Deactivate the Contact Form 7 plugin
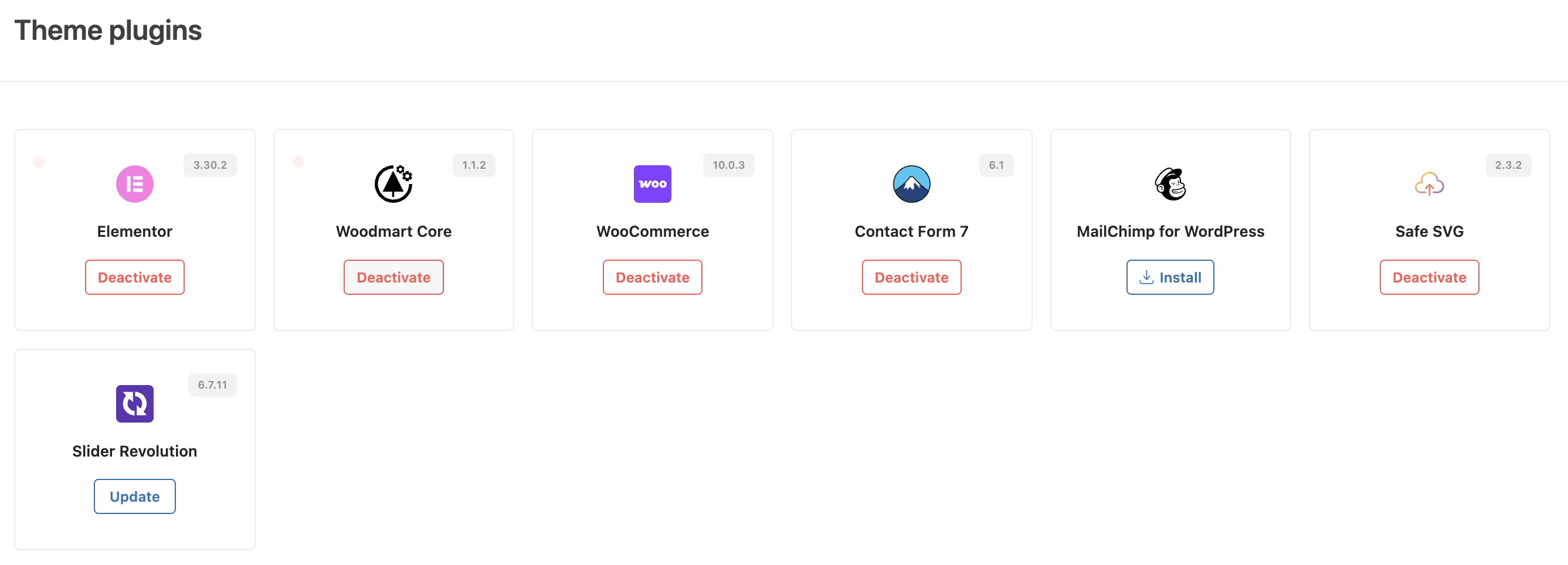Viewport: 1568px width, 565px height. coord(911,277)
